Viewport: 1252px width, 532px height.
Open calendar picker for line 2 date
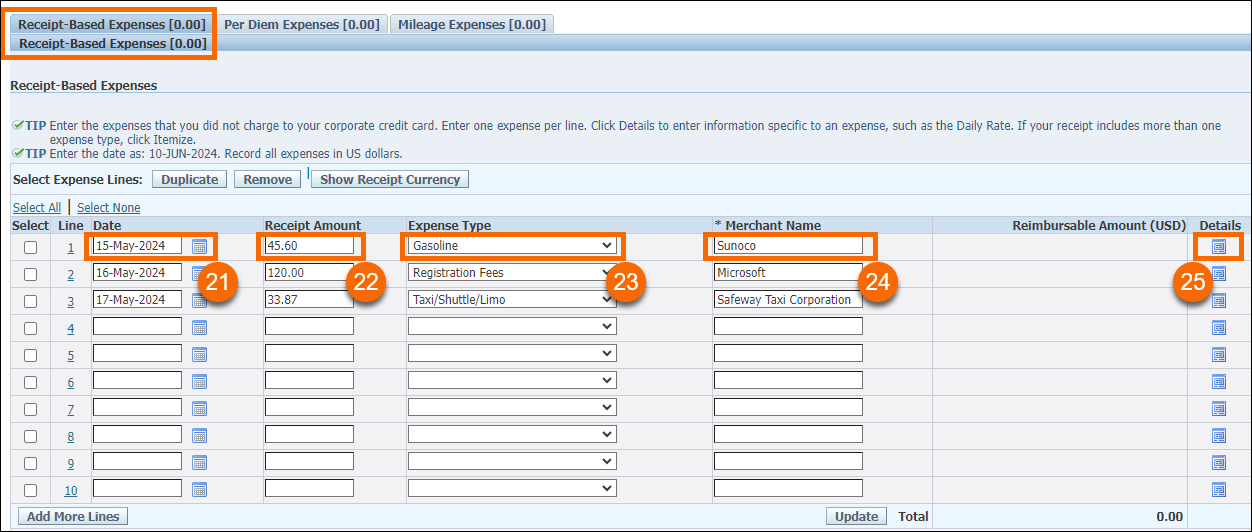point(199,274)
